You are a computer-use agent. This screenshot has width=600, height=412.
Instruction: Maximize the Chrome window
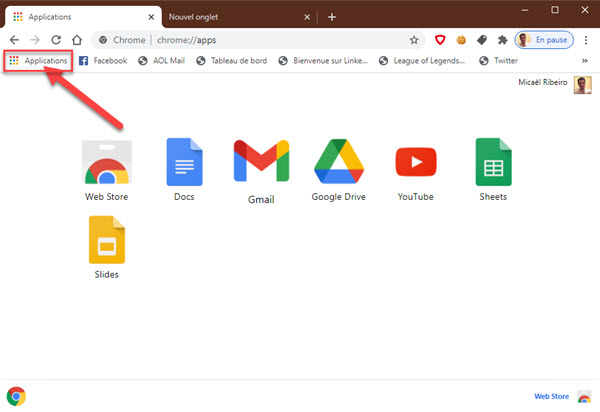coord(555,10)
